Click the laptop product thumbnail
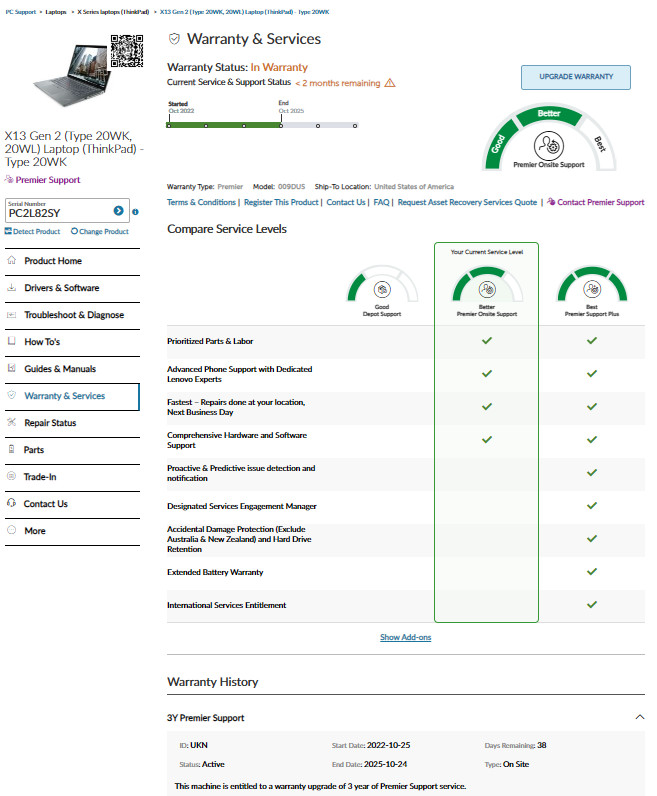The width and height of the screenshot is (657, 796). coord(71,75)
